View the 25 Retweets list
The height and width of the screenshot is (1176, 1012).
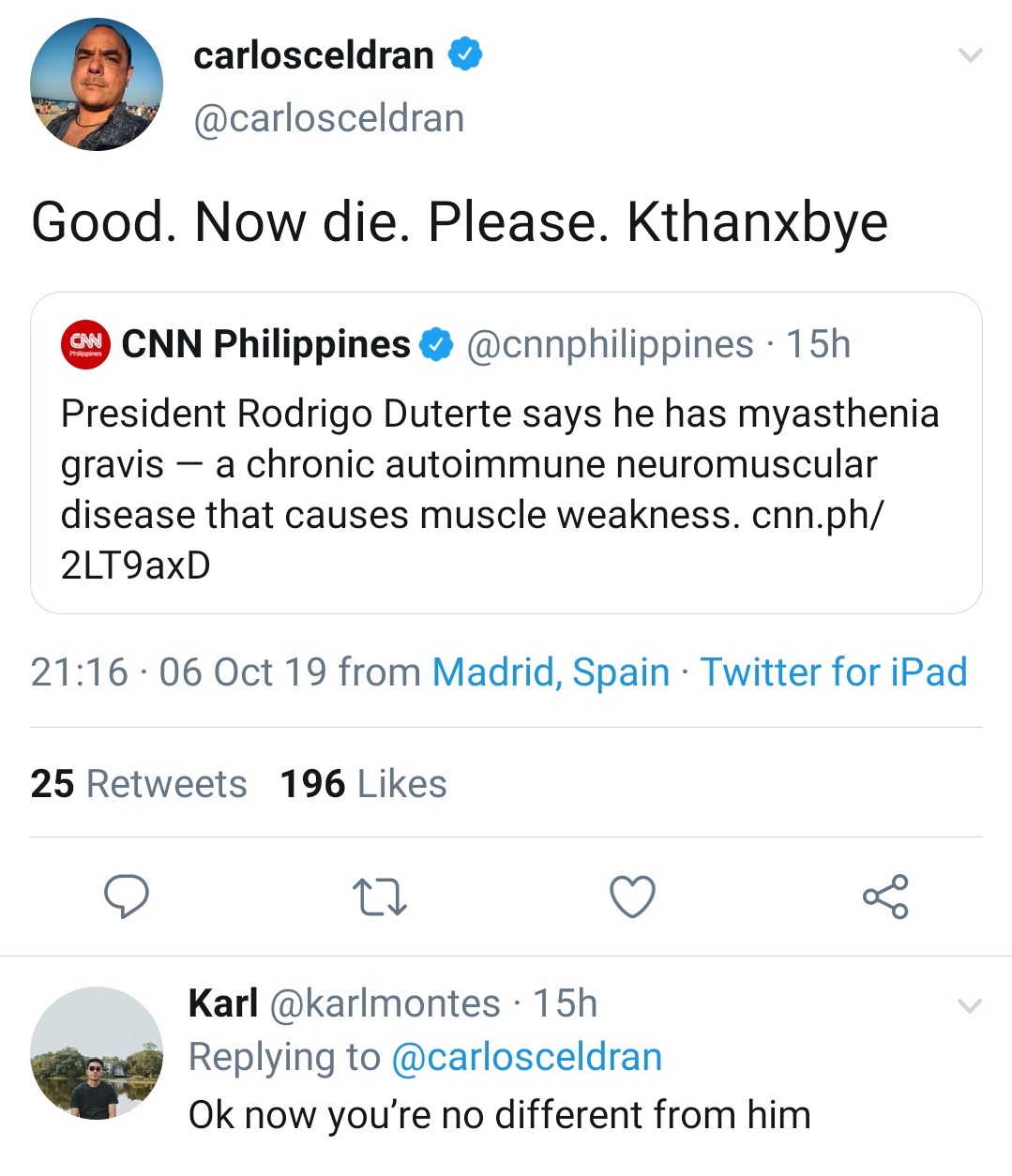point(139,784)
